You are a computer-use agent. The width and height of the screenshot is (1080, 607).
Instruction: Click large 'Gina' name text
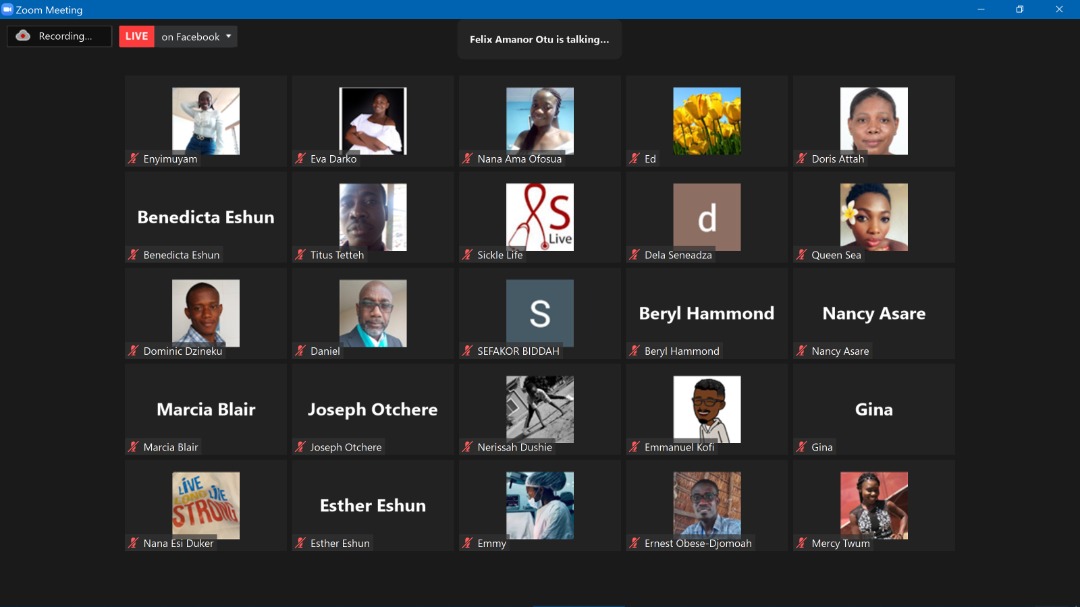point(874,409)
